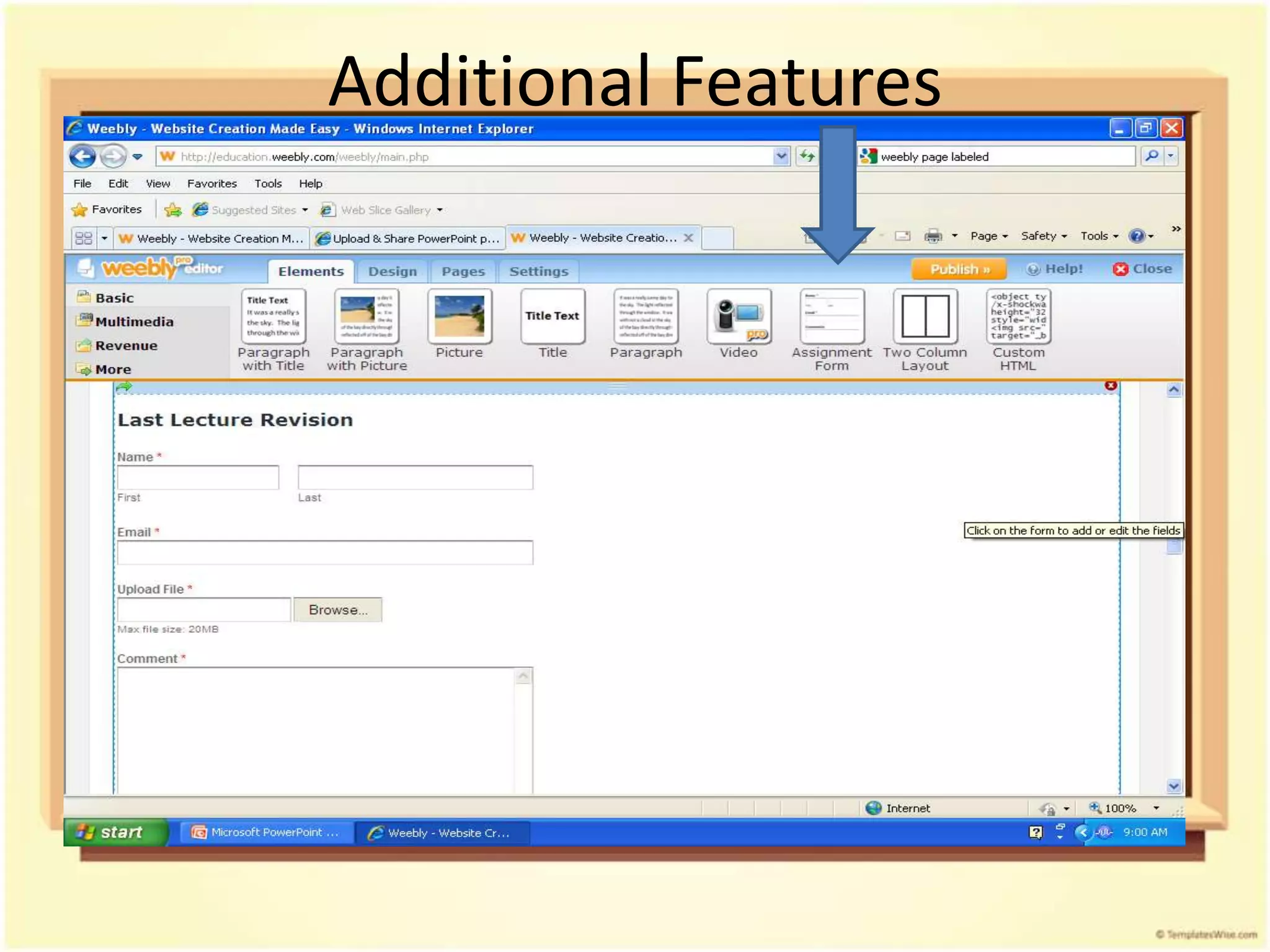This screenshot has height=952, width=1270.
Task: Select the Custom HTML element
Action: click(1018, 330)
